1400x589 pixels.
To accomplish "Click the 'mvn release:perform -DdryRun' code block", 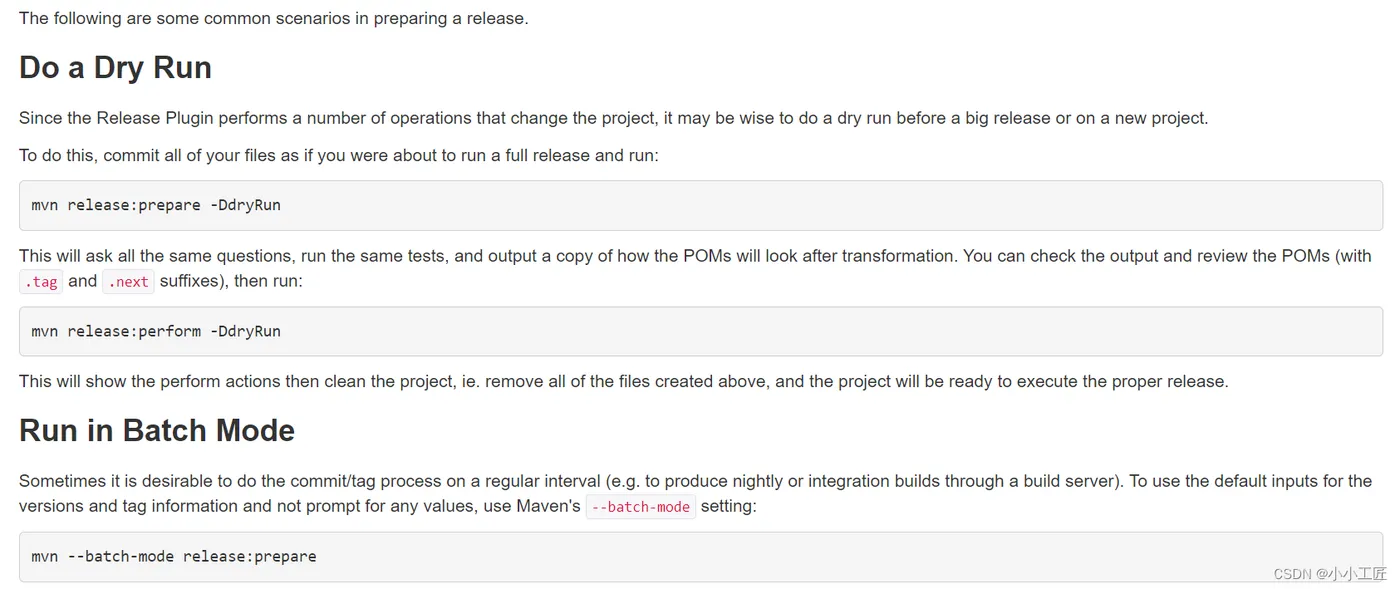I will click(701, 331).
